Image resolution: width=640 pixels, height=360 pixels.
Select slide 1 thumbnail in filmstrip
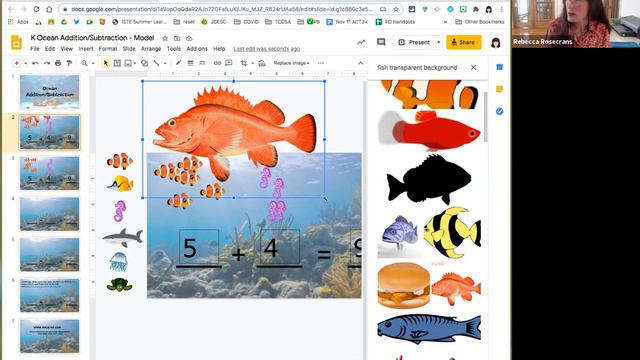click(49, 91)
